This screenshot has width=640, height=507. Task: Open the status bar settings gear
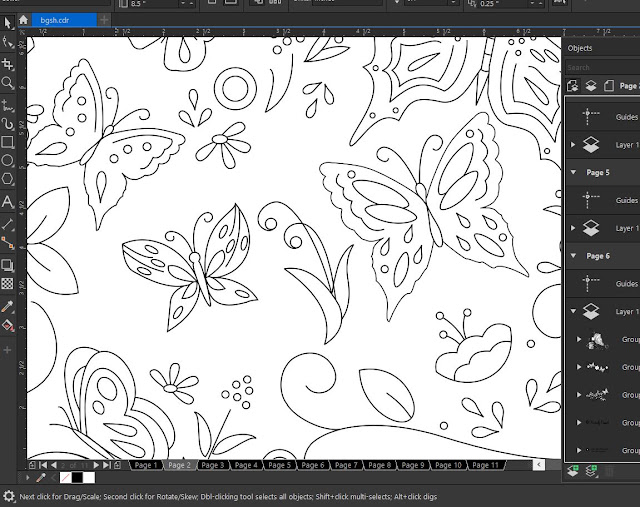[9, 496]
